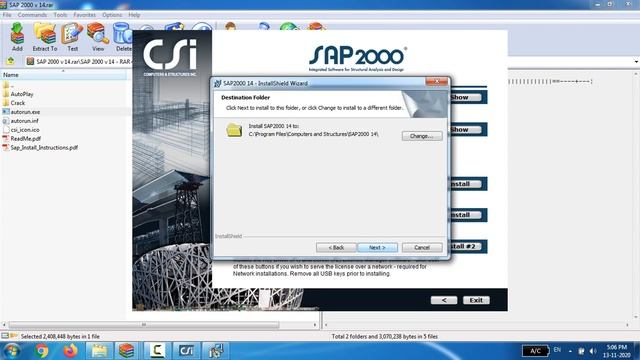
Task: Open Google Chrome from the taskbar
Action: click(41, 351)
